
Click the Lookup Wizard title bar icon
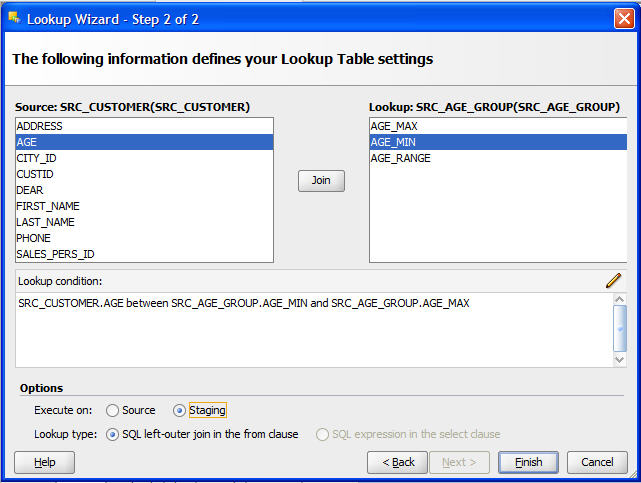point(15,18)
